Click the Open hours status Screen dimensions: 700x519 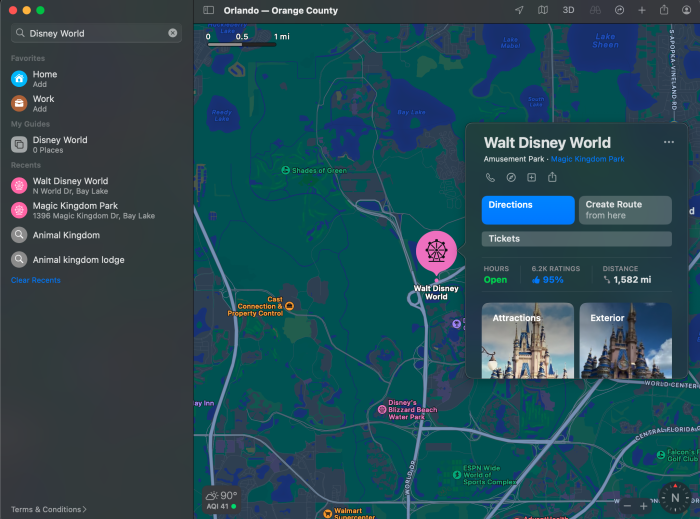[x=496, y=280]
